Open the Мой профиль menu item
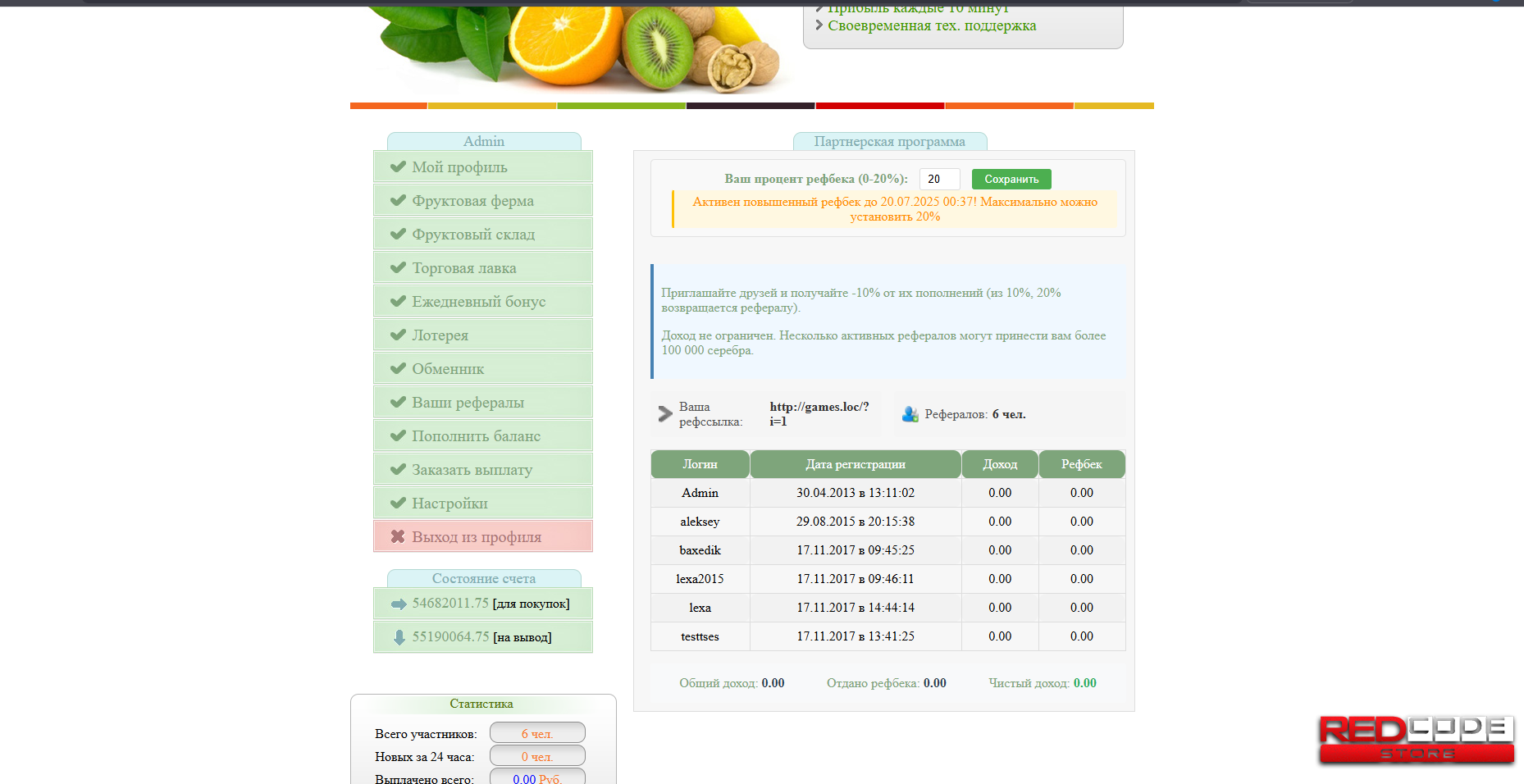 [x=483, y=166]
